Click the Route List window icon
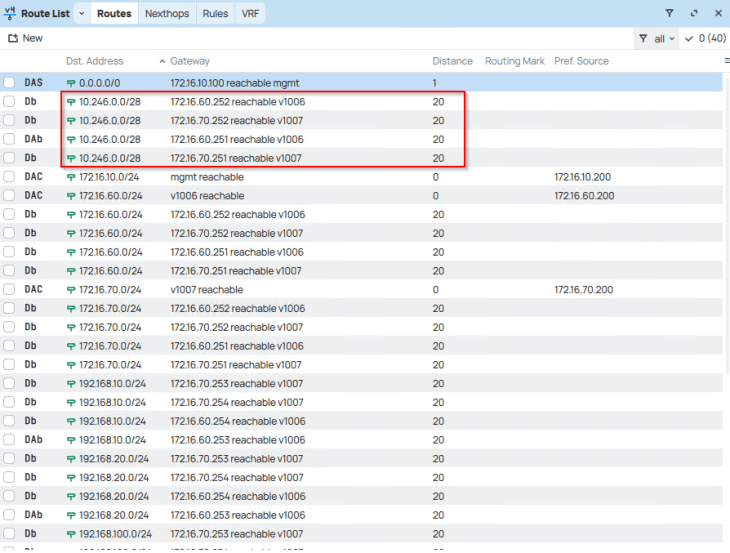This screenshot has height=553, width=730. [x=10, y=14]
